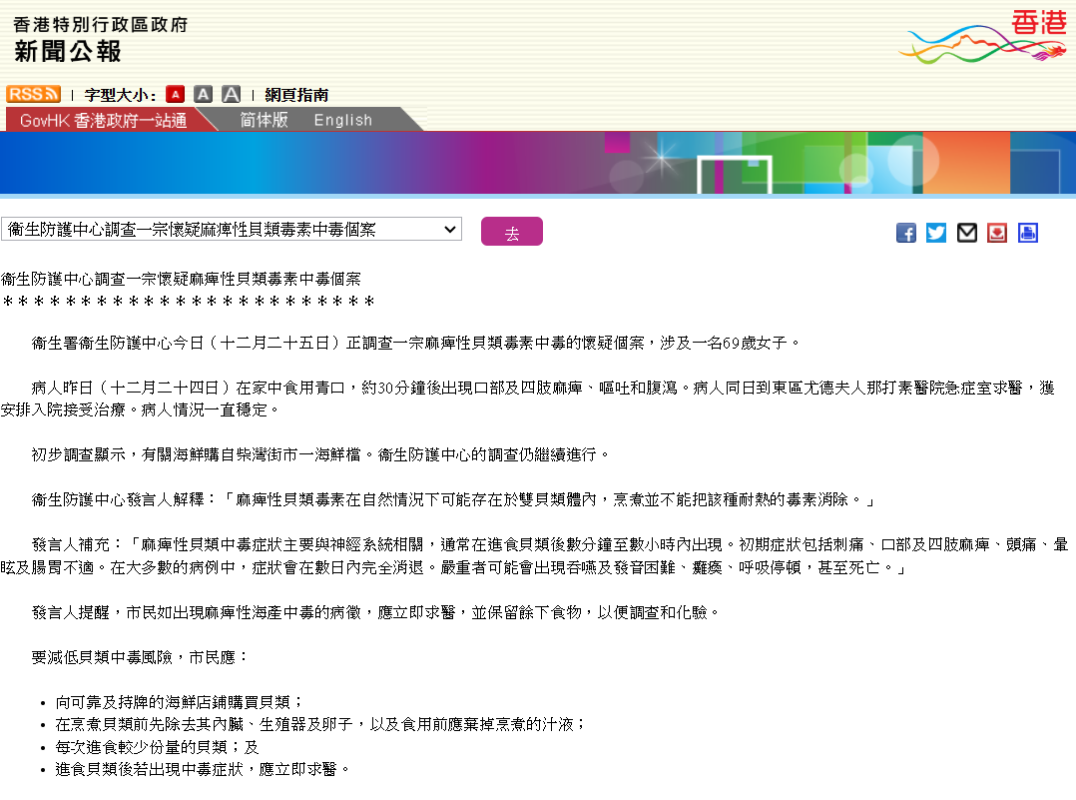Select the medium font size A
The image size is (1076, 800).
click(x=203, y=94)
